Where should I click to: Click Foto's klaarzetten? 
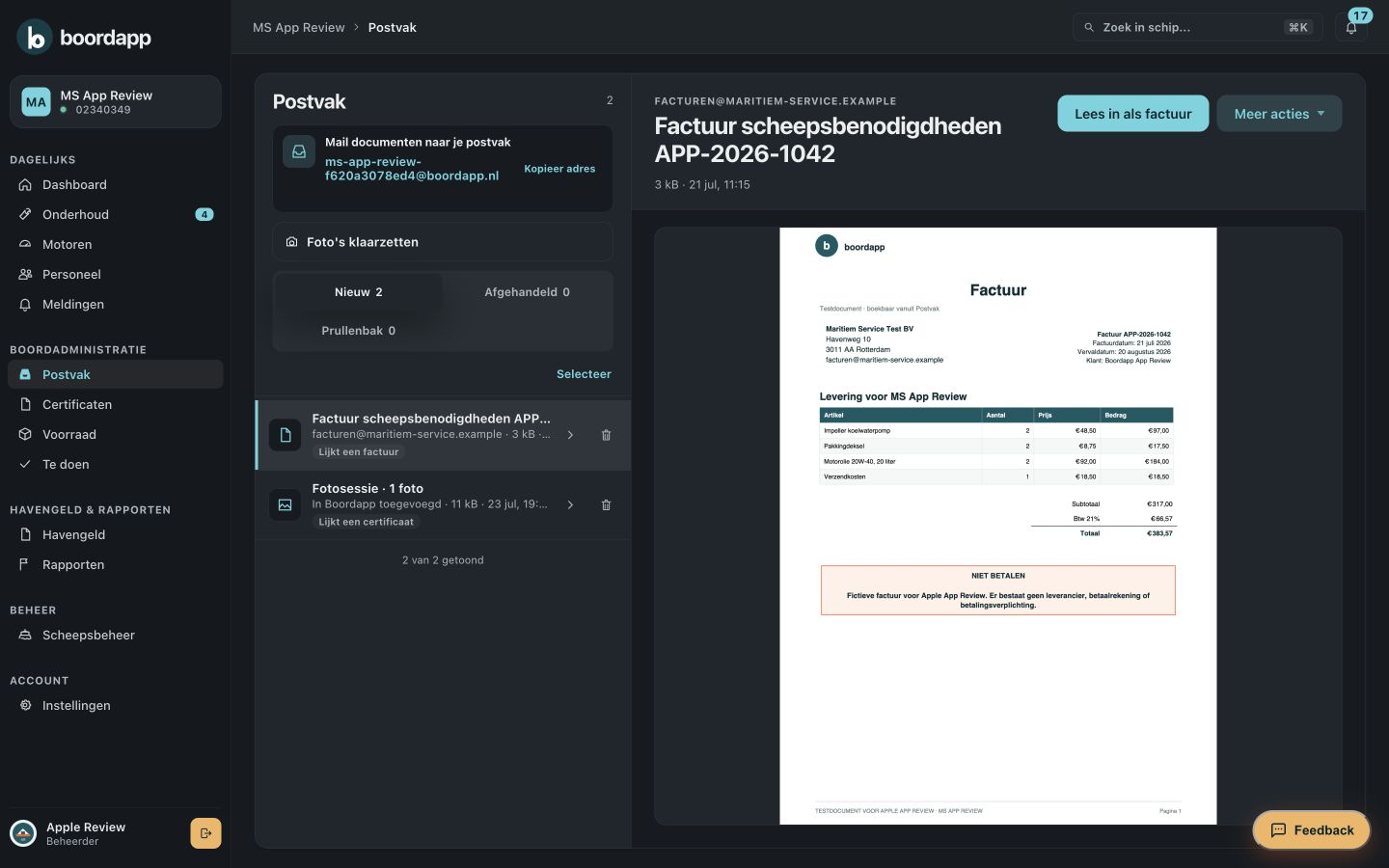443,242
